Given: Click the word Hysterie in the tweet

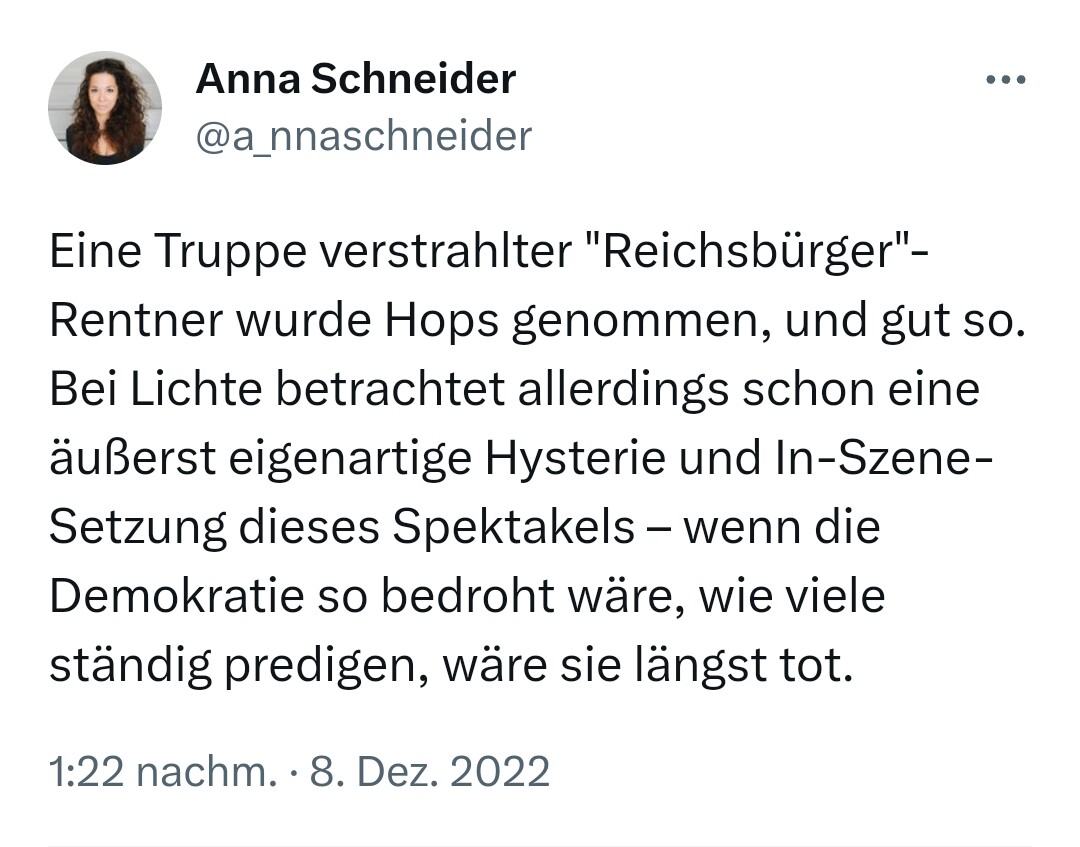Looking at the screenshot, I should pyautogui.click(x=575, y=459).
